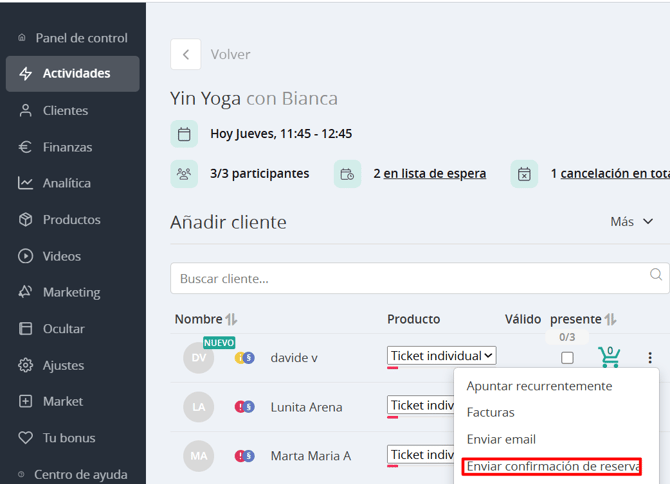Screen dimensions: 670x484
Task: Click the participants group icon
Action: (184, 174)
